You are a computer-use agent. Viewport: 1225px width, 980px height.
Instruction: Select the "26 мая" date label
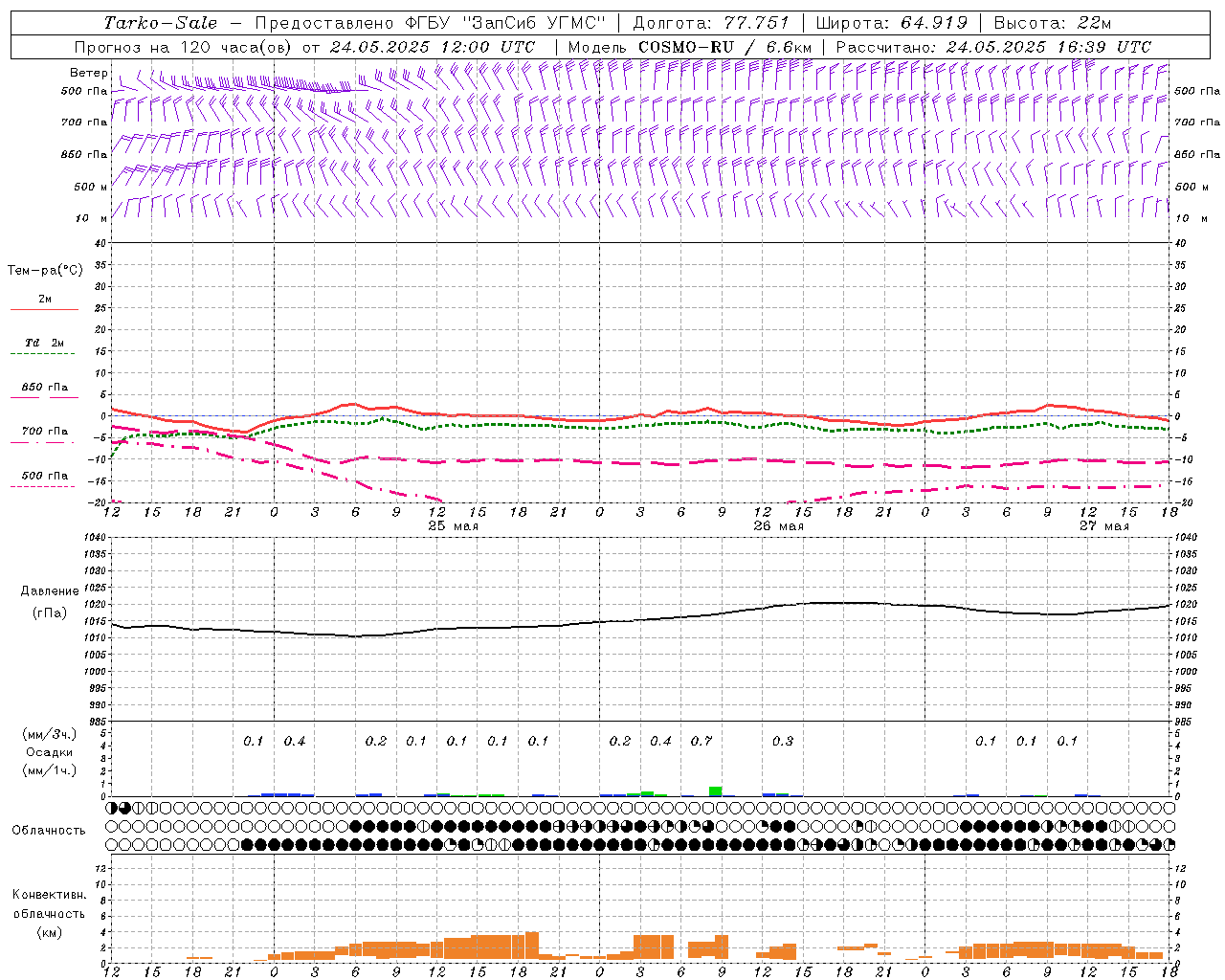pyautogui.click(x=779, y=526)
